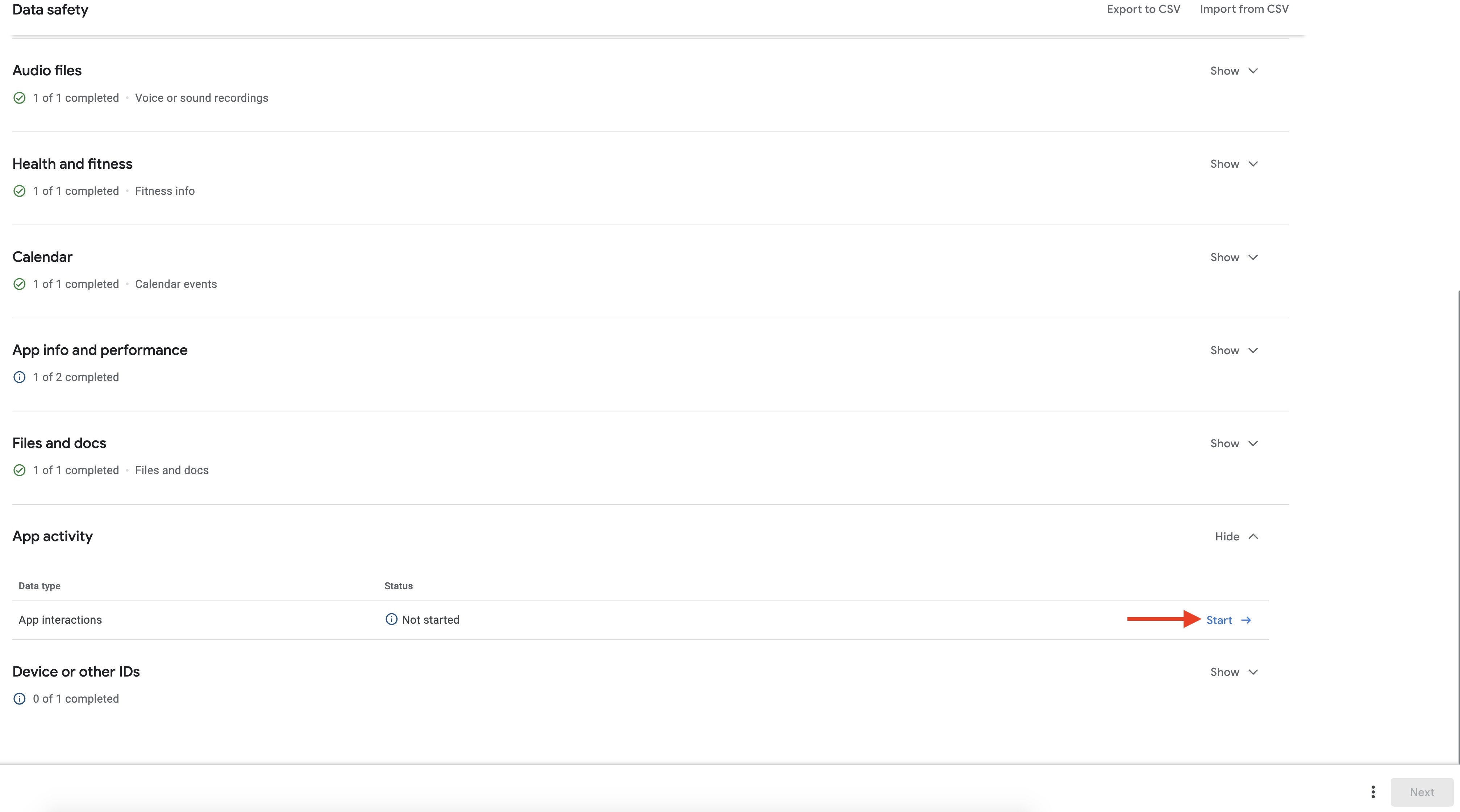Collapse the App activity section
The width and height of the screenshot is (1460, 812).
click(1236, 537)
